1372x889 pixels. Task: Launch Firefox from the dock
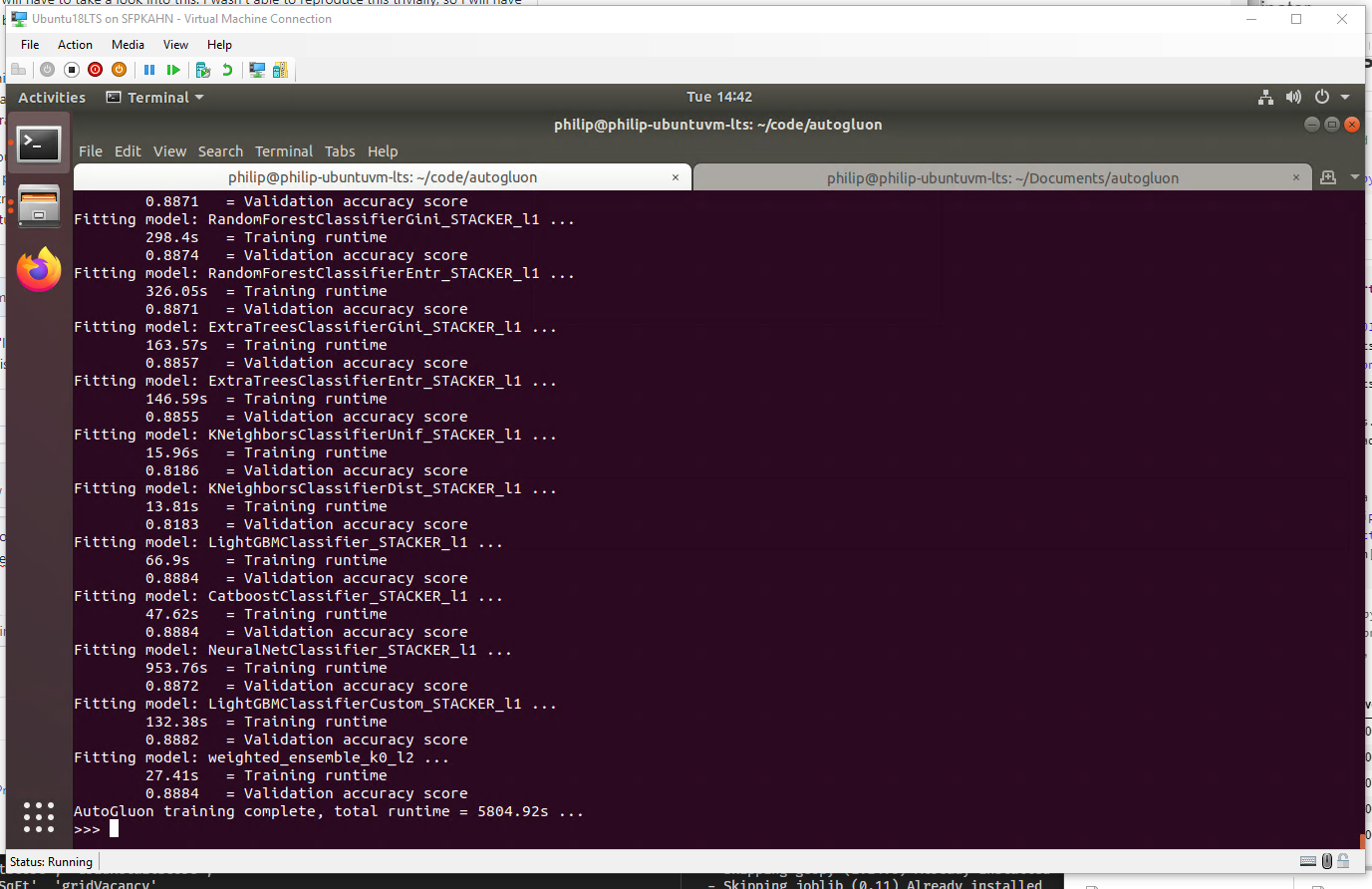39,269
